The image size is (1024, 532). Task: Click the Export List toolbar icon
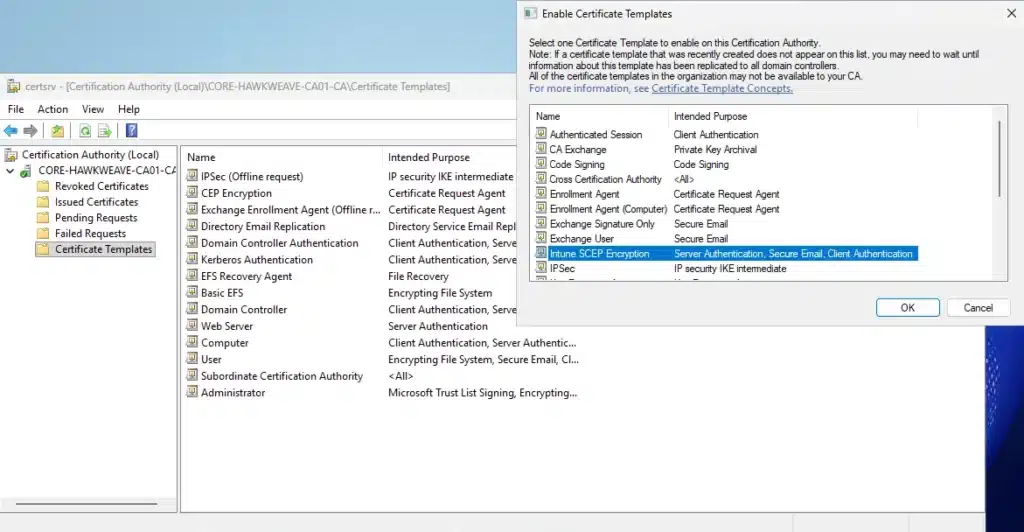coord(104,130)
